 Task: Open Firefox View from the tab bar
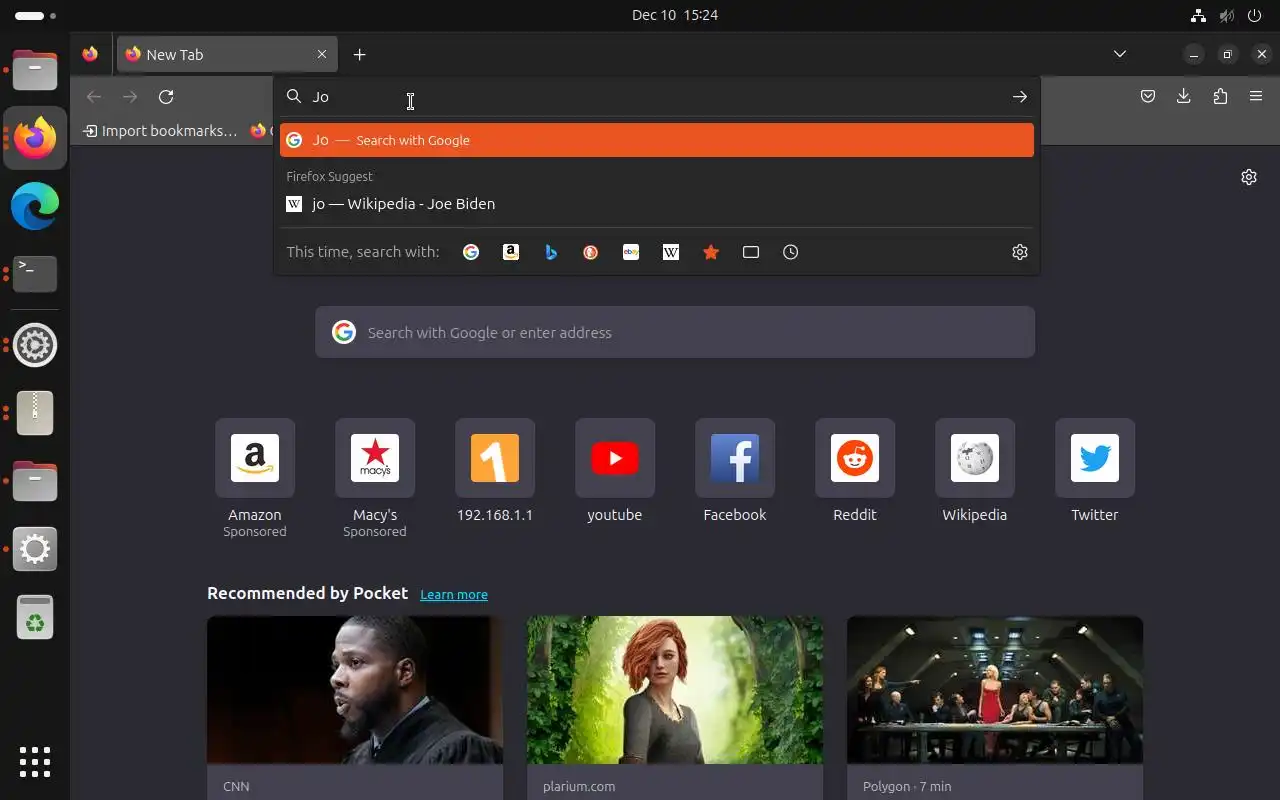click(x=90, y=55)
